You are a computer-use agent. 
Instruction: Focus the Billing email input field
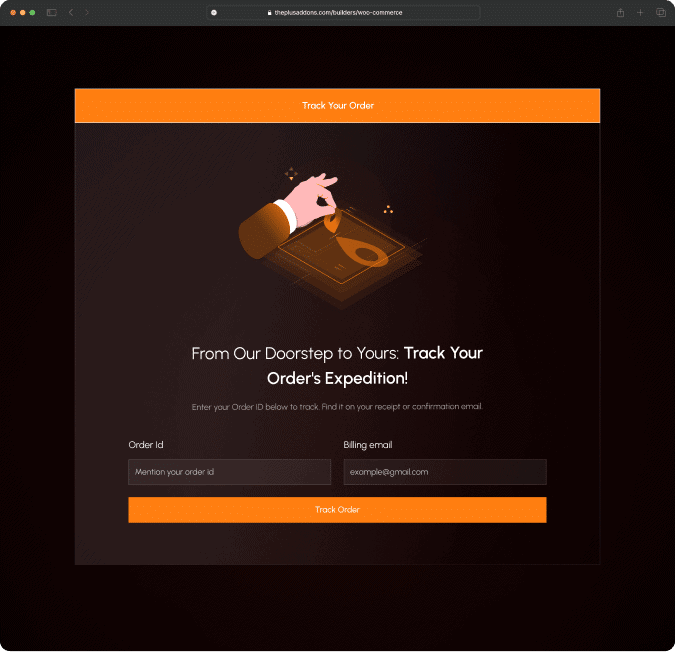pos(445,472)
